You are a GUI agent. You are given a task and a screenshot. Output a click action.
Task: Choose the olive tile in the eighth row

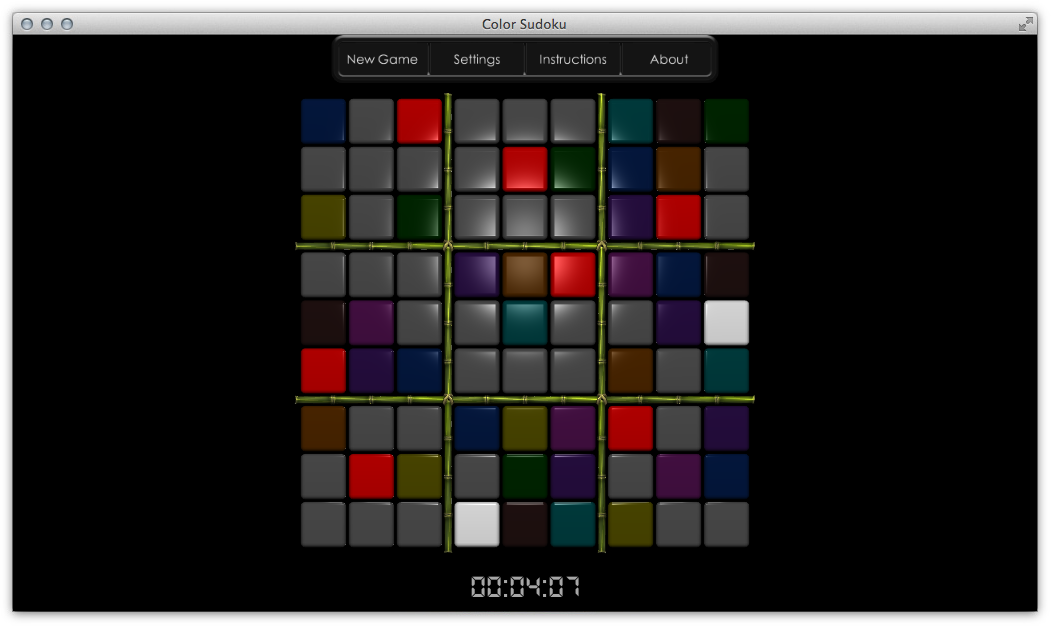click(x=419, y=476)
